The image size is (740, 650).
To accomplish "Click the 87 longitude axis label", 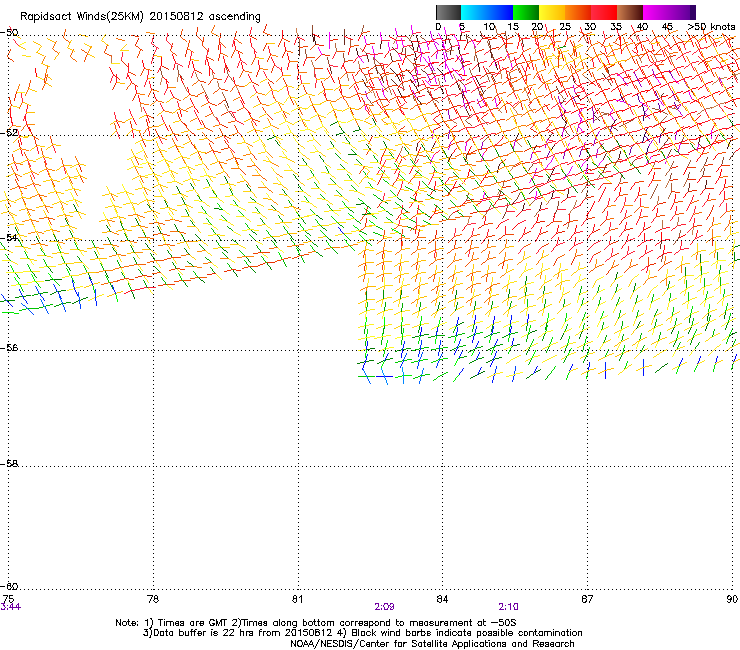I will 587,599.
